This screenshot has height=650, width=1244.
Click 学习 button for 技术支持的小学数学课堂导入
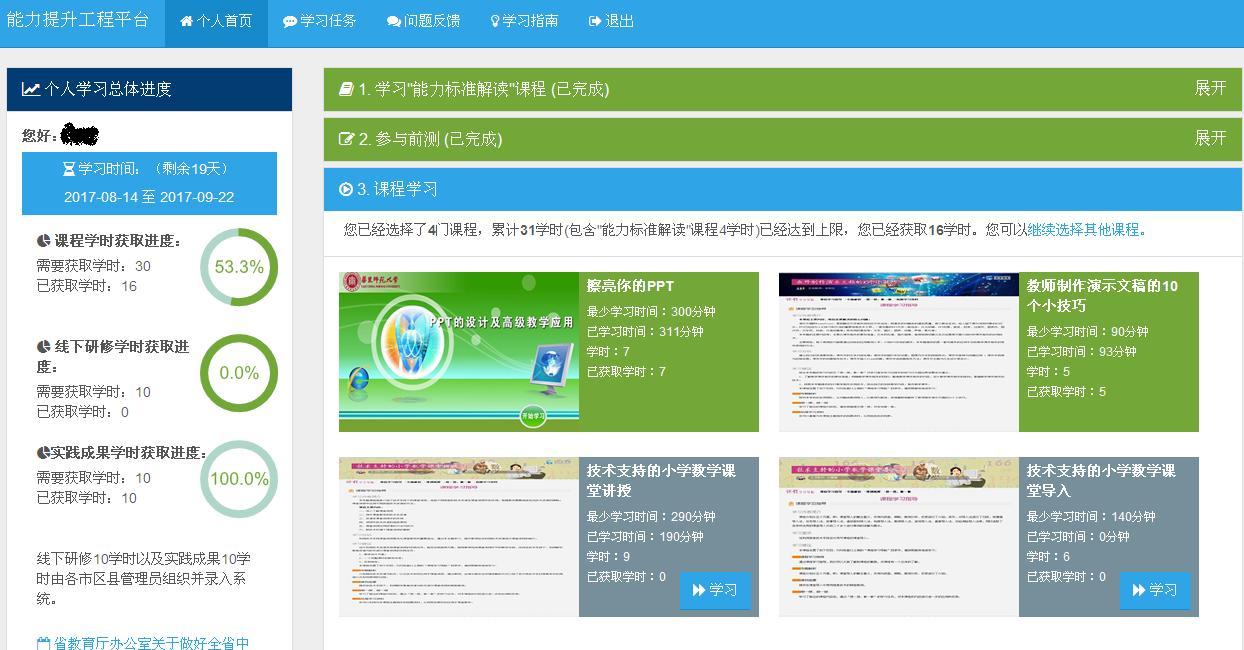click(x=1154, y=590)
